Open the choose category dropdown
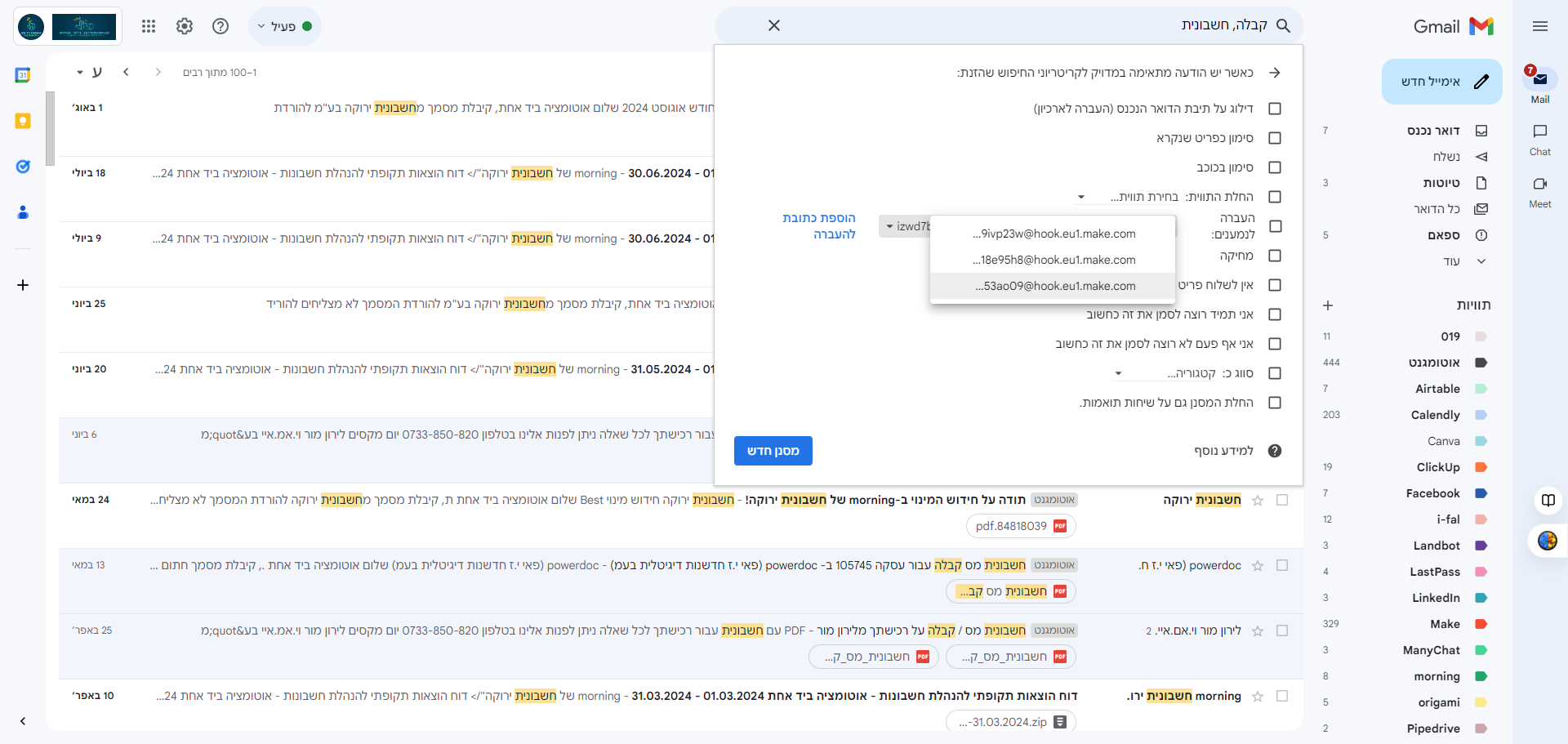 coord(1165,373)
